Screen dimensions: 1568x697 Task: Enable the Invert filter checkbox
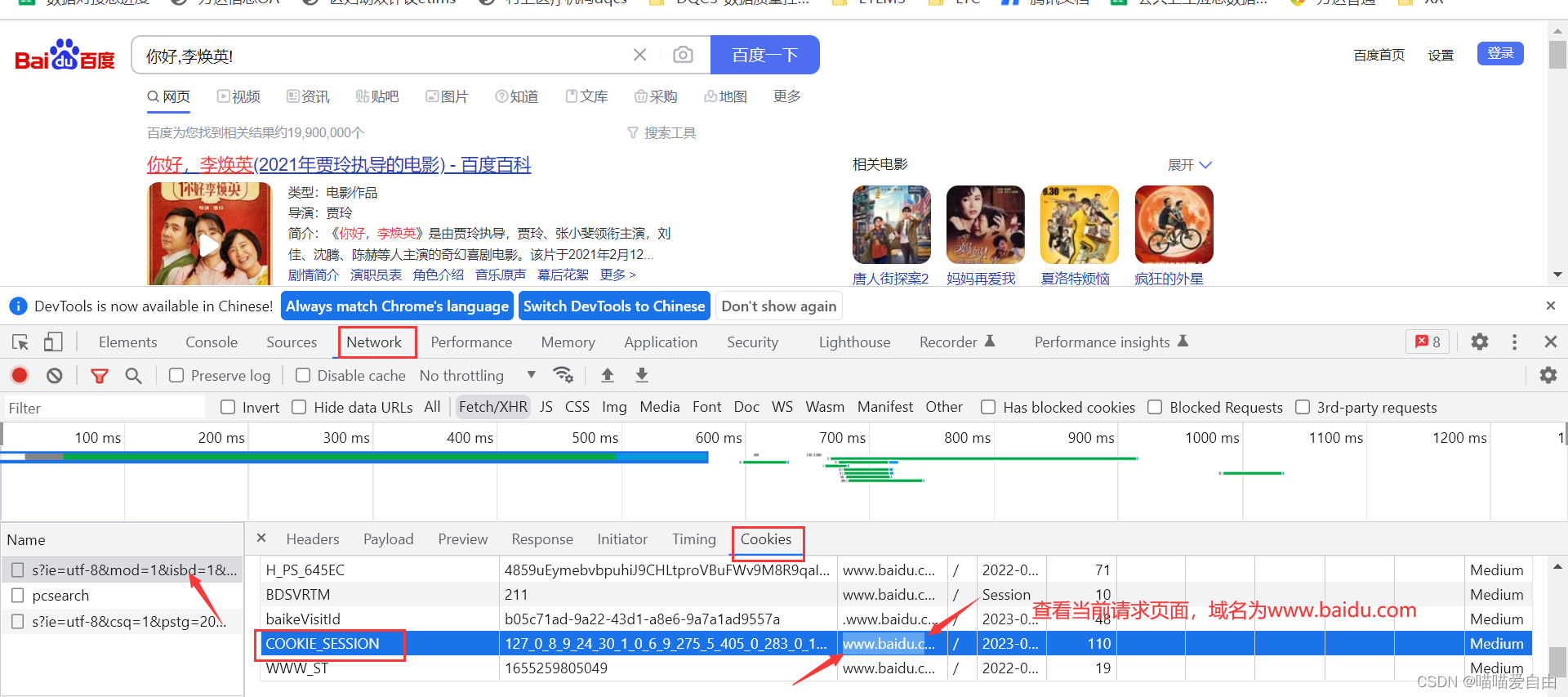[228, 407]
